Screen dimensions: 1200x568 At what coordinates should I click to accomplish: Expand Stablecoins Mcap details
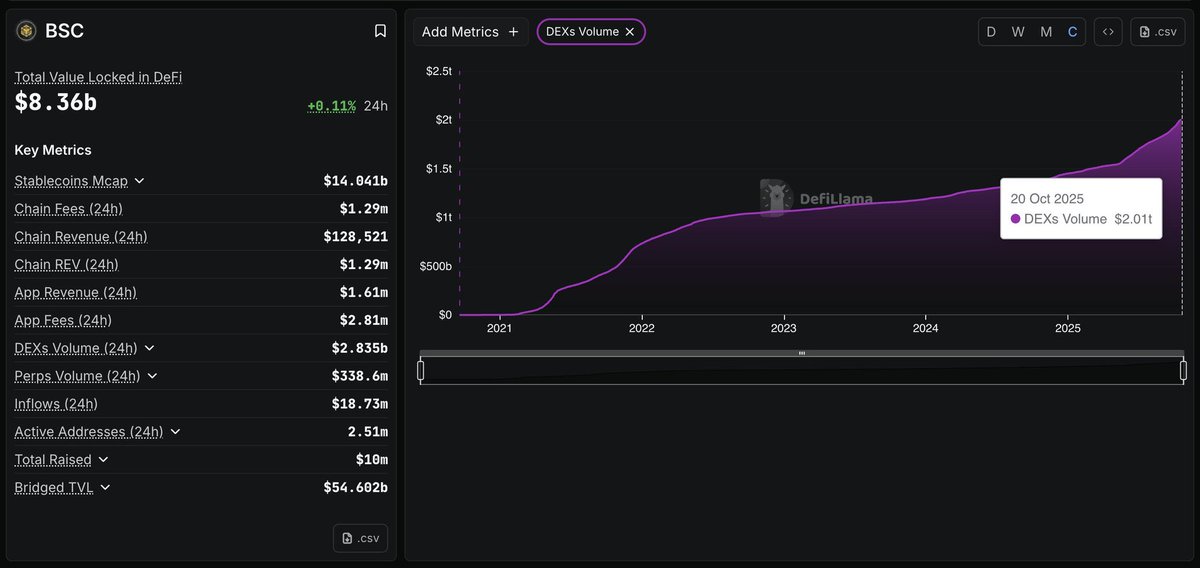(x=139, y=181)
